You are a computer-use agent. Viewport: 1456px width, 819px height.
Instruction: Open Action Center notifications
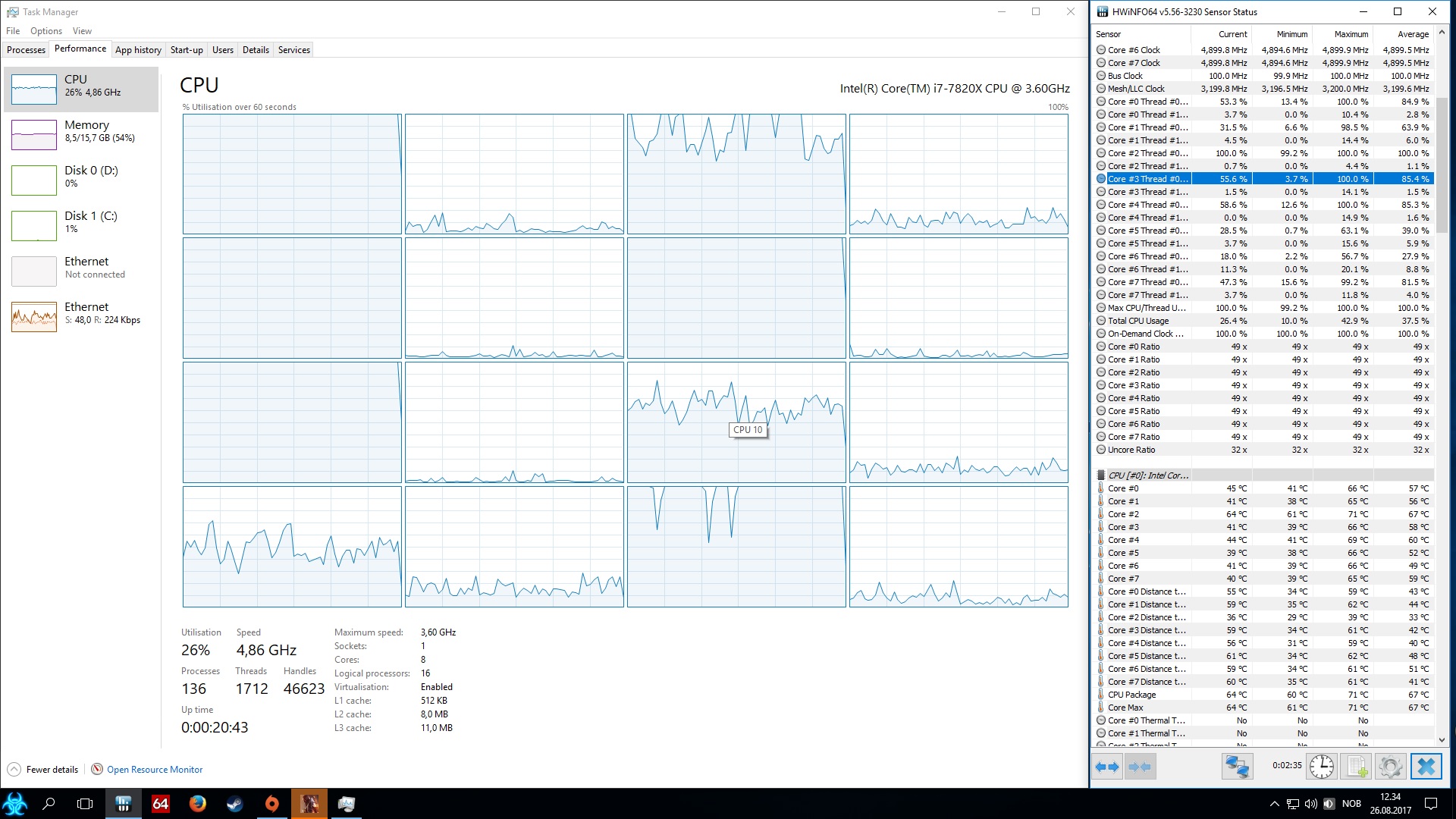1431,804
